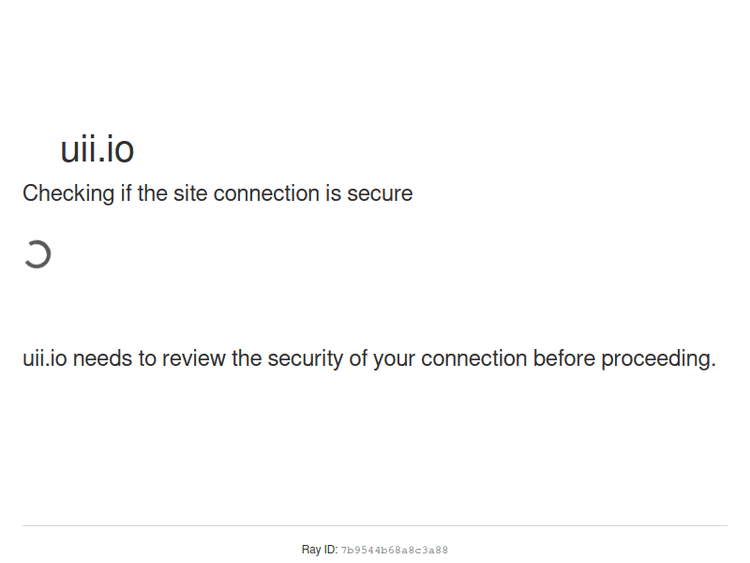Click the word "needs" in the review message
The width and height of the screenshot is (750, 563).
[101, 359]
